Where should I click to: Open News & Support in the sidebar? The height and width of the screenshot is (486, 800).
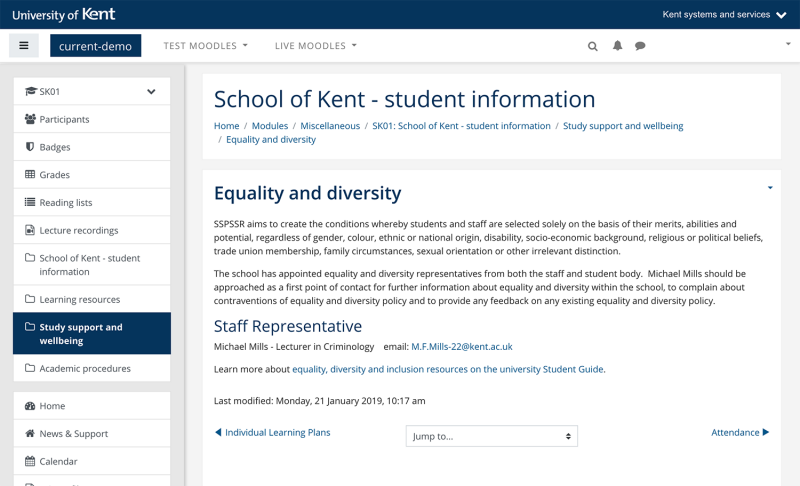click(92, 433)
